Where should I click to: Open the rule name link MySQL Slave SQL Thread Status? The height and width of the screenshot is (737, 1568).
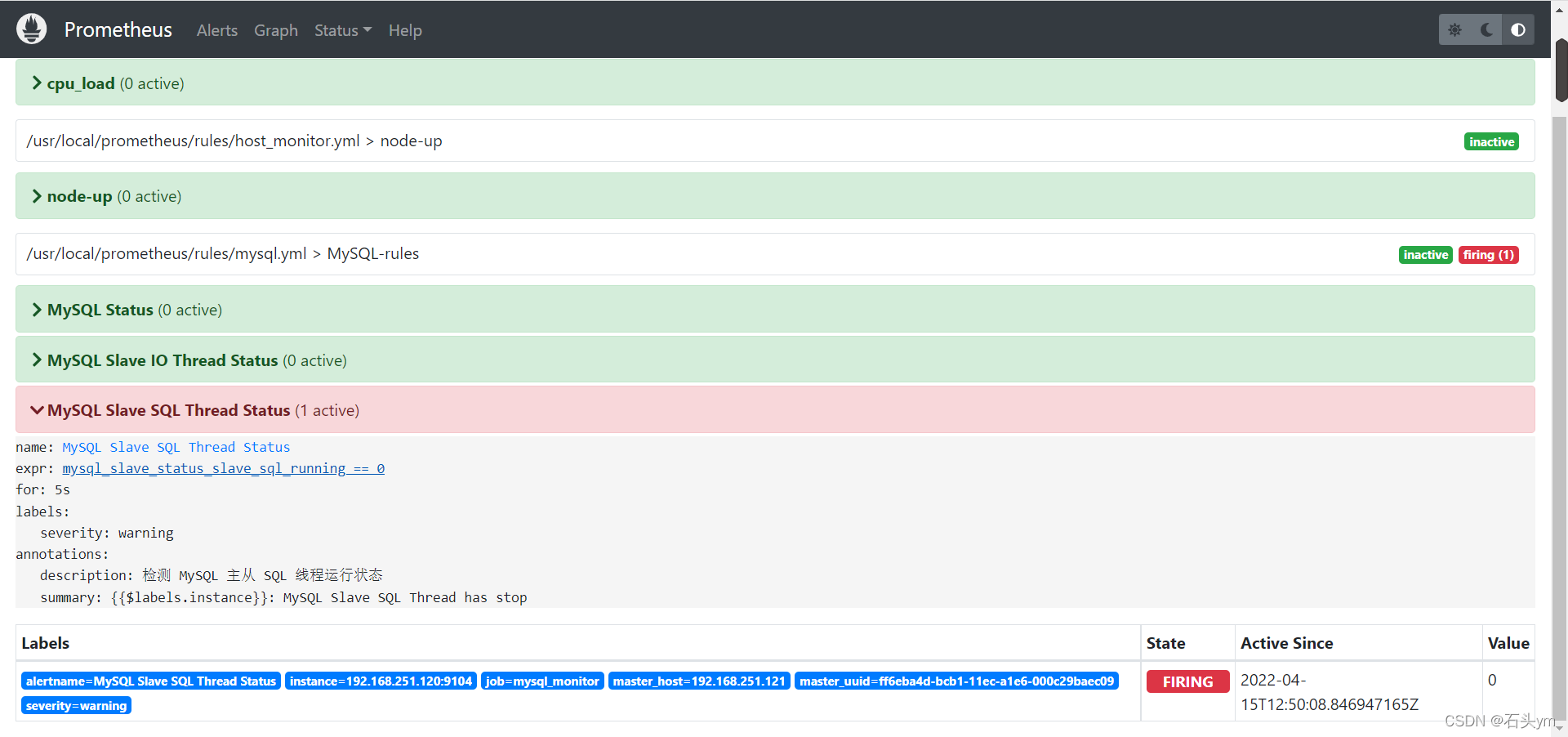coord(176,447)
